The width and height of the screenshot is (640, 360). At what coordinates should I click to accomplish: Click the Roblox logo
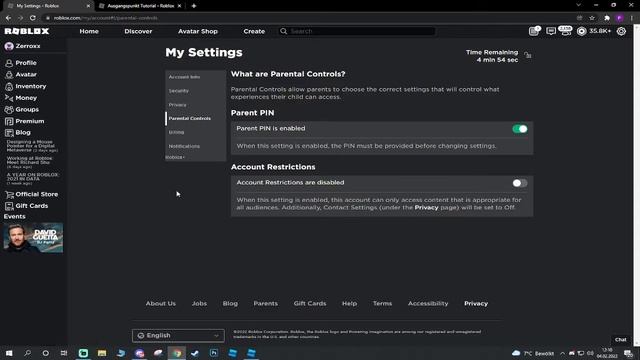click(x=27, y=31)
